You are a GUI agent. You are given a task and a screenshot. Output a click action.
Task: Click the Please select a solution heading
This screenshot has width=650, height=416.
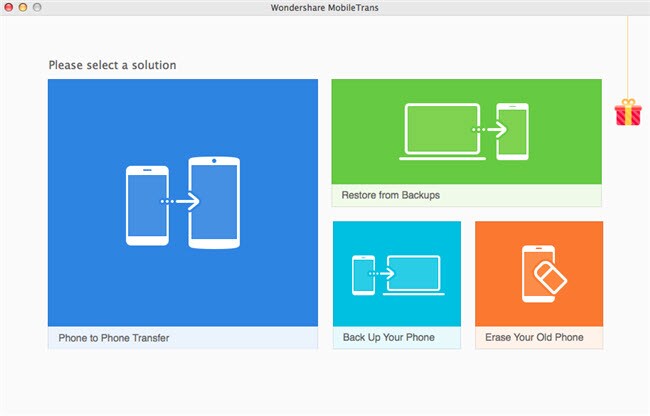[x=112, y=65]
